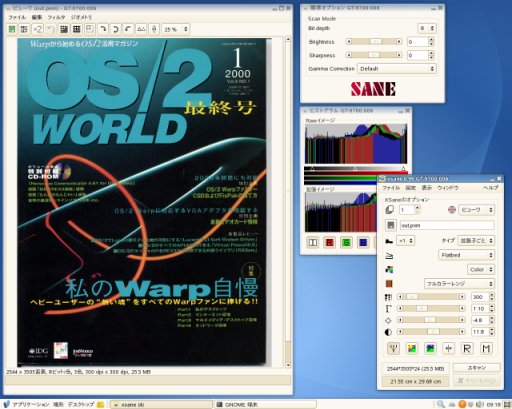The height and width of the screenshot is (409, 512).
Task: Open フィルタ menu in the viewer window
Action: [x=56, y=17]
